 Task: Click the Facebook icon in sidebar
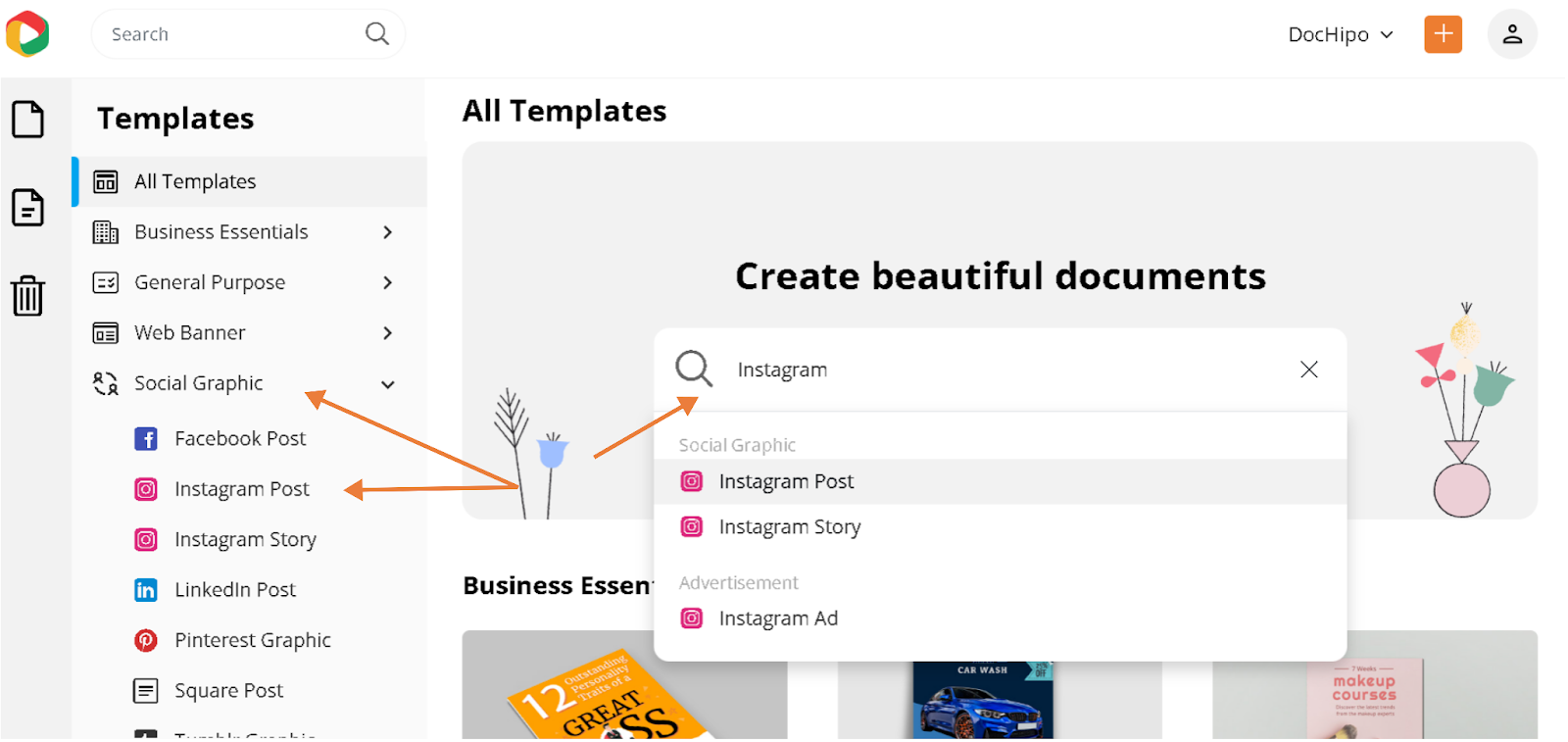point(146,439)
